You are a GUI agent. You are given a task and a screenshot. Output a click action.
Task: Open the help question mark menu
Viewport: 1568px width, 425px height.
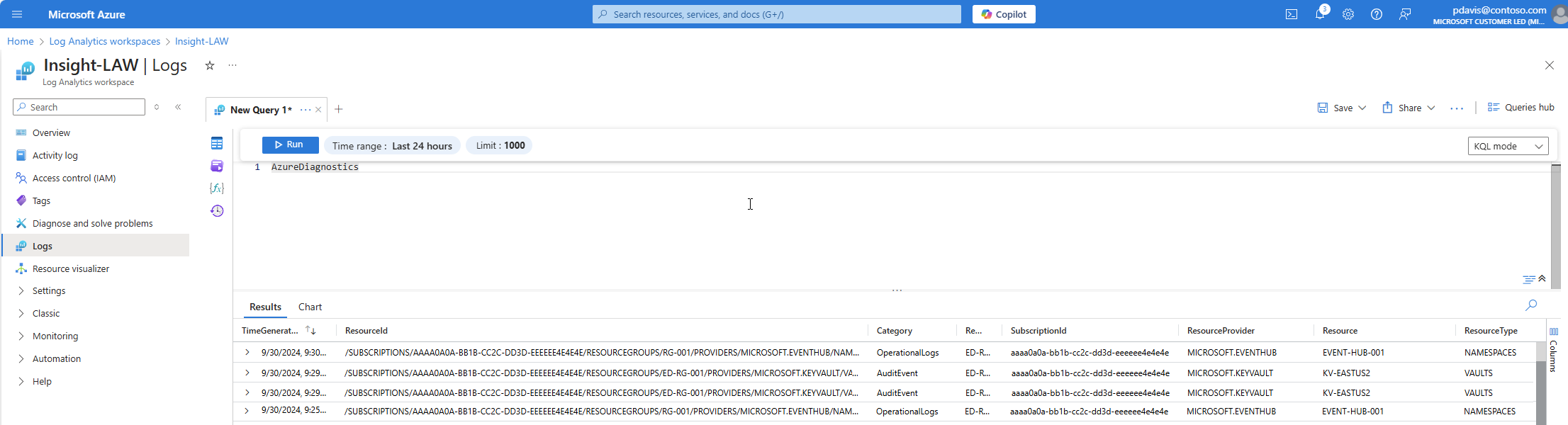(1377, 14)
